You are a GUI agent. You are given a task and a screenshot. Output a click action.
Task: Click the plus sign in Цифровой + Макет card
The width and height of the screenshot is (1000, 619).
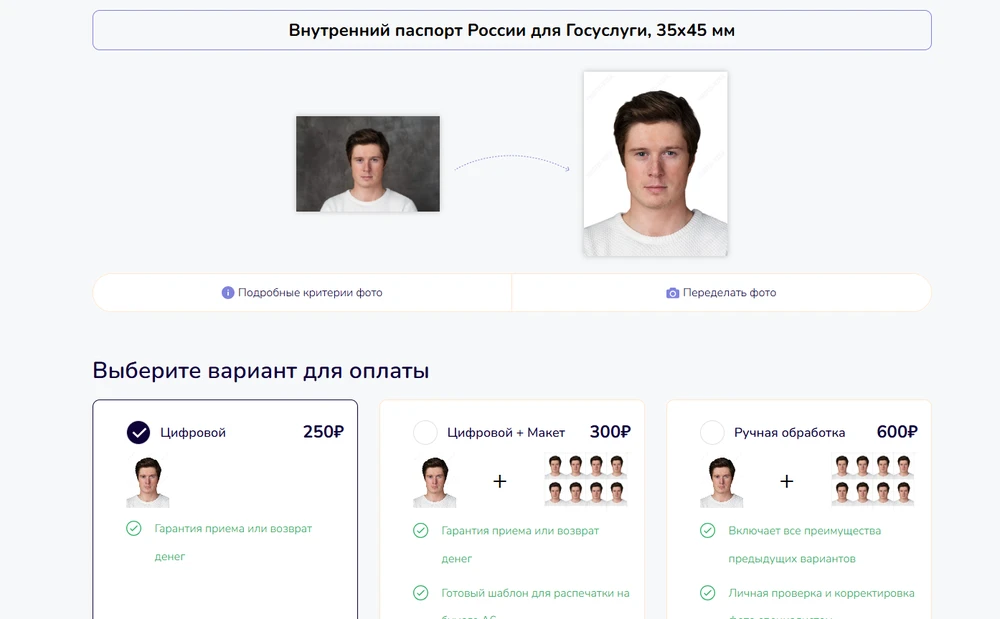(500, 481)
